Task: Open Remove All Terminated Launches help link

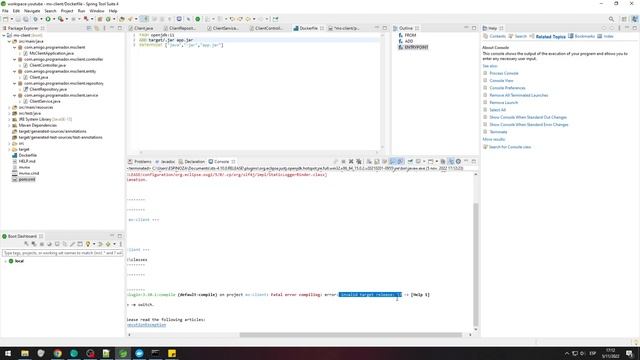Action: click(x=518, y=95)
